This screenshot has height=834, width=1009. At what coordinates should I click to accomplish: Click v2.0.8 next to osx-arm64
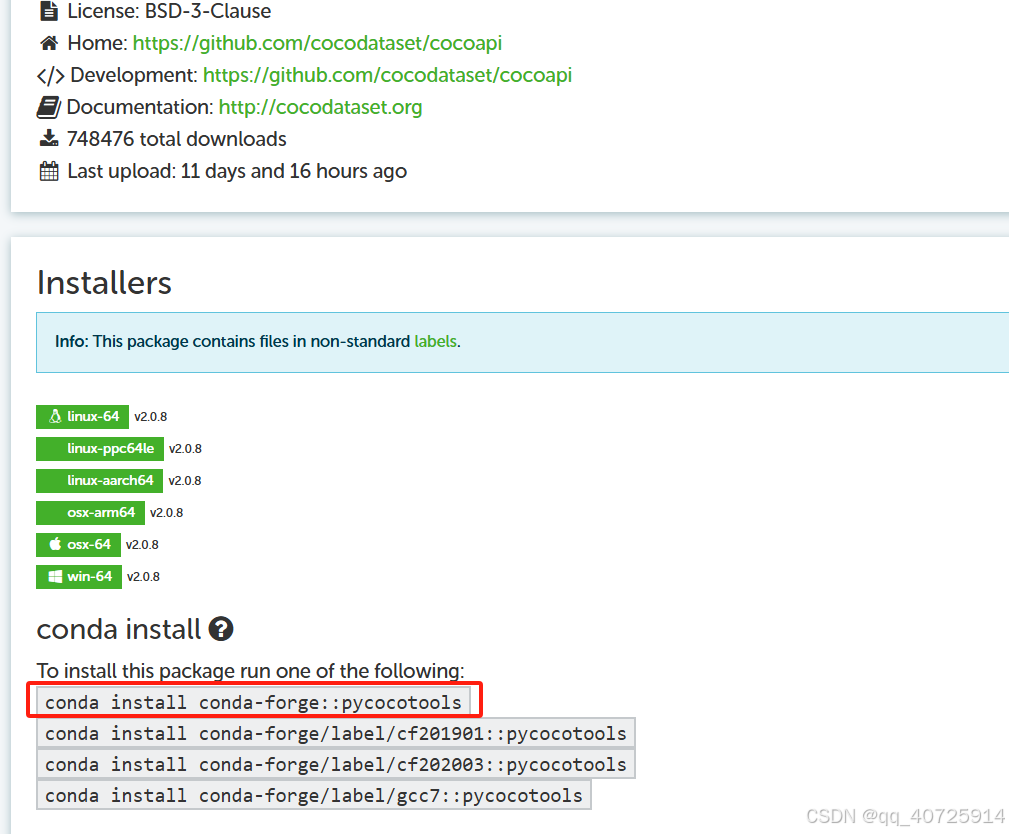point(167,513)
